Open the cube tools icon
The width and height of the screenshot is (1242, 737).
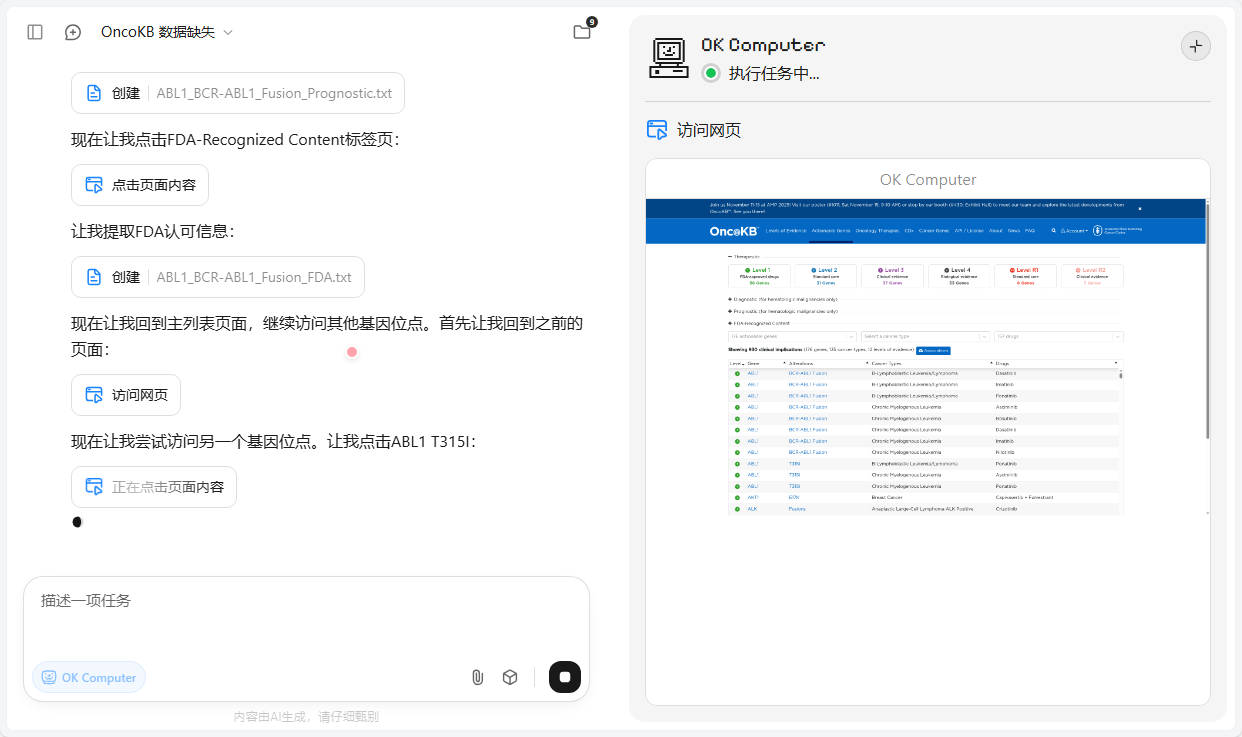pos(510,677)
